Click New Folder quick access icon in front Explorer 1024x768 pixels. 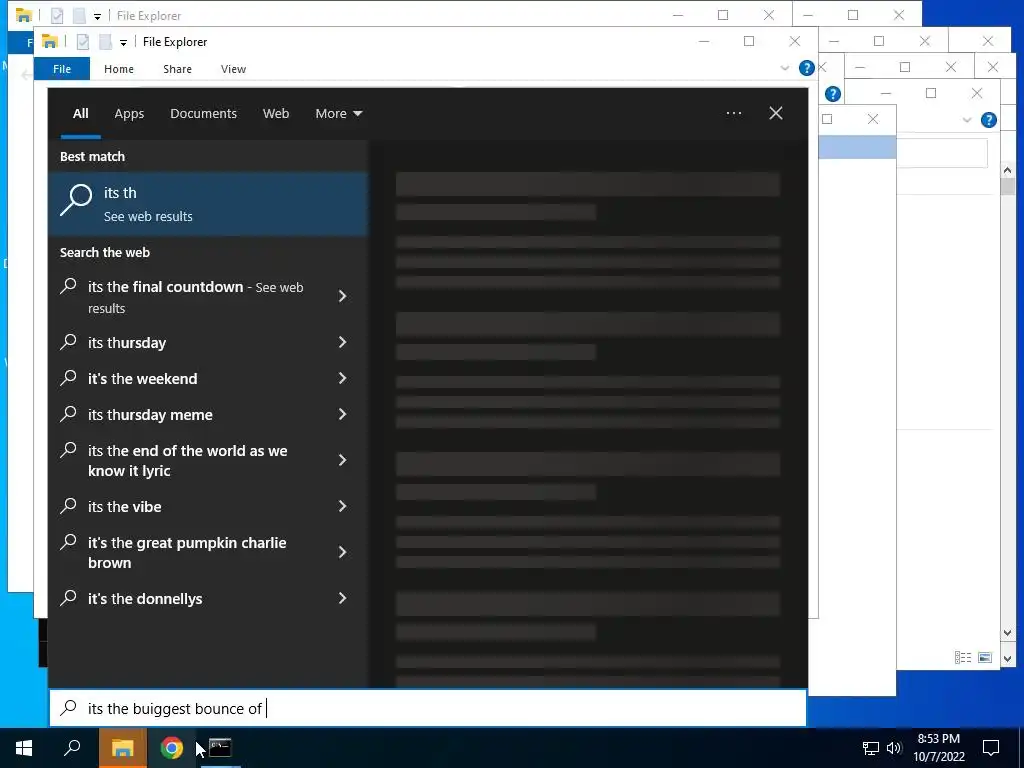pyautogui.click(x=105, y=42)
